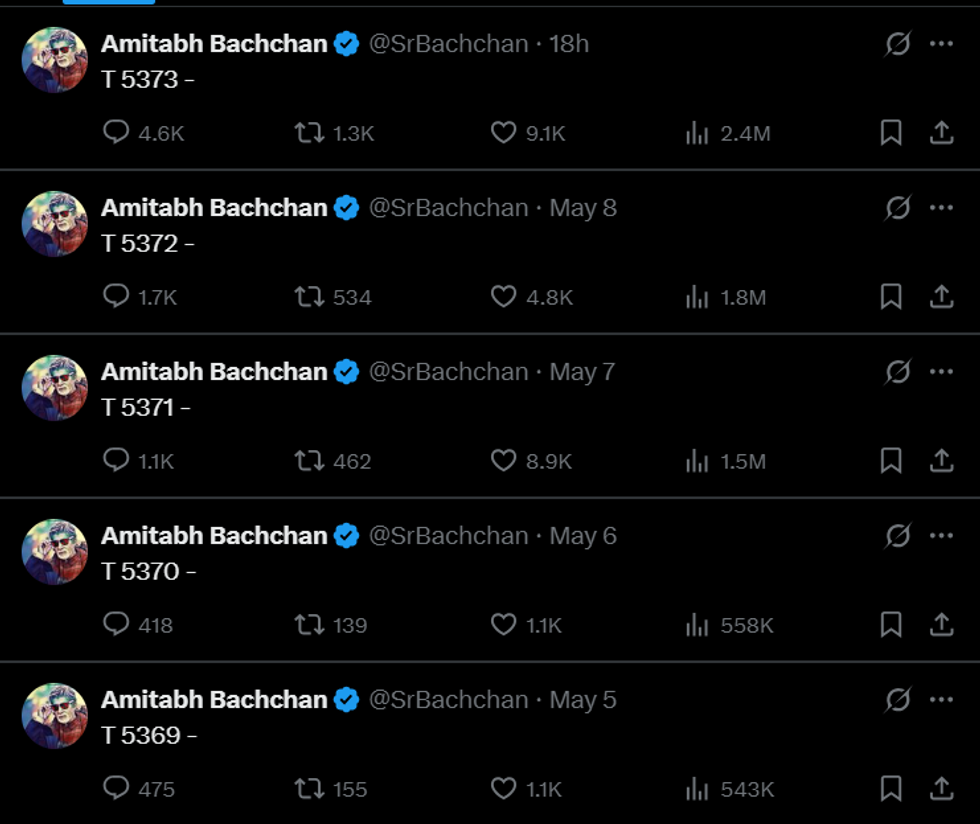This screenshot has width=980, height=824.
Task: Click Amitabh Bachchan's profile picture on the top tweet
Action: click(x=55, y=59)
